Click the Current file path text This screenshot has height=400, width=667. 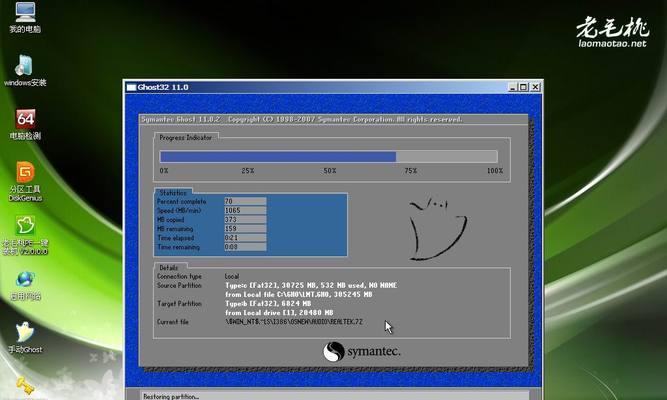pos(294,322)
